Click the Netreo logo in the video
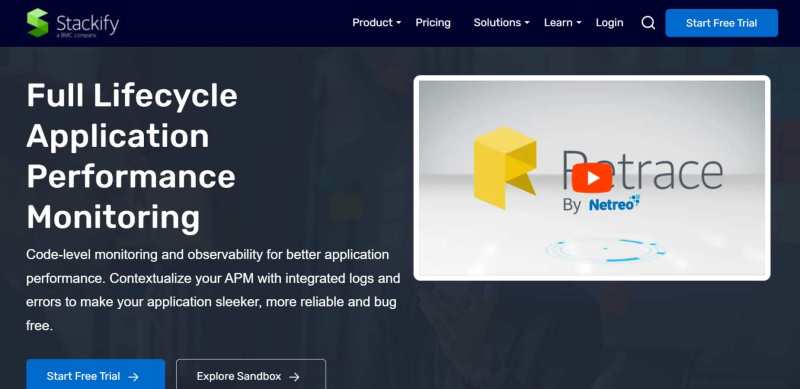Screen dimensions: 800x389 click(614, 204)
